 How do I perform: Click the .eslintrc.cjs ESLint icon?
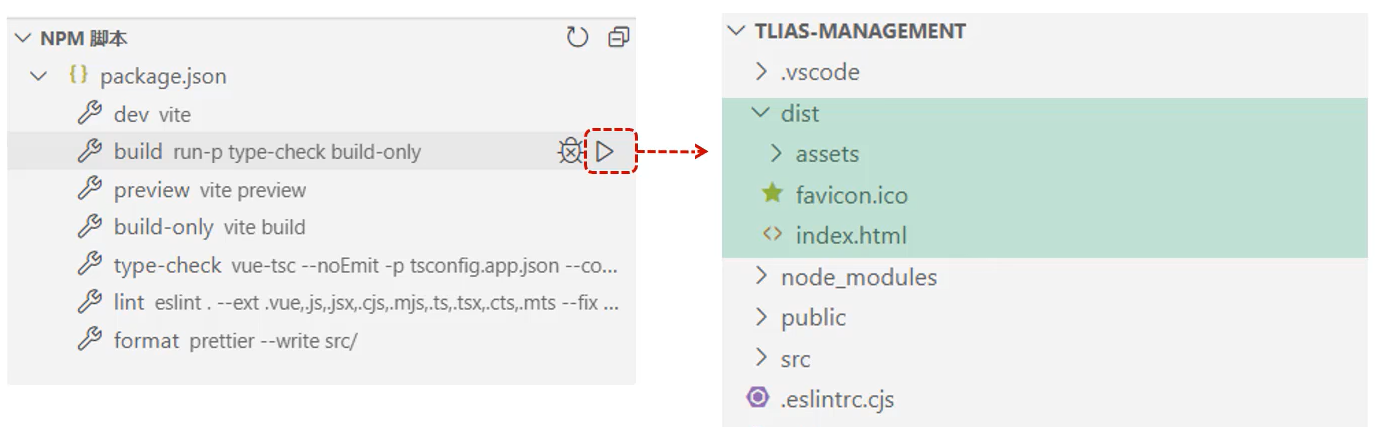click(x=758, y=398)
